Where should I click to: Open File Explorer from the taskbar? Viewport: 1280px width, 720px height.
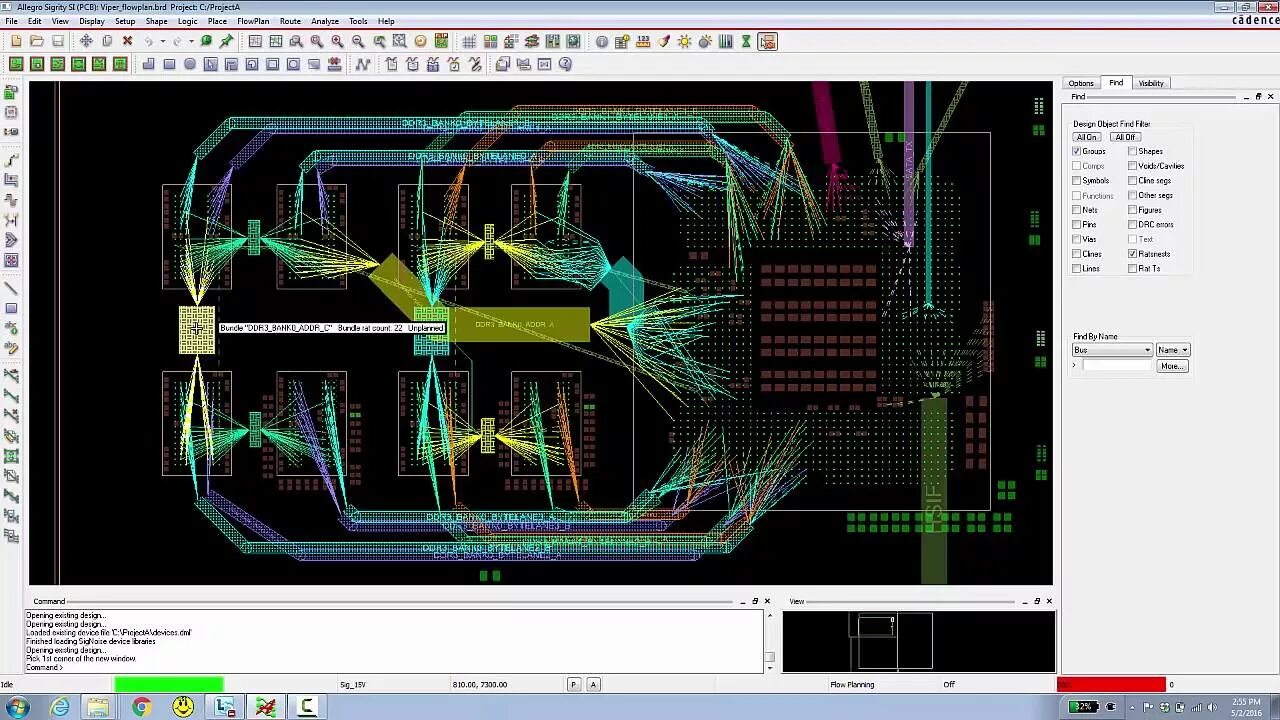(x=98, y=707)
